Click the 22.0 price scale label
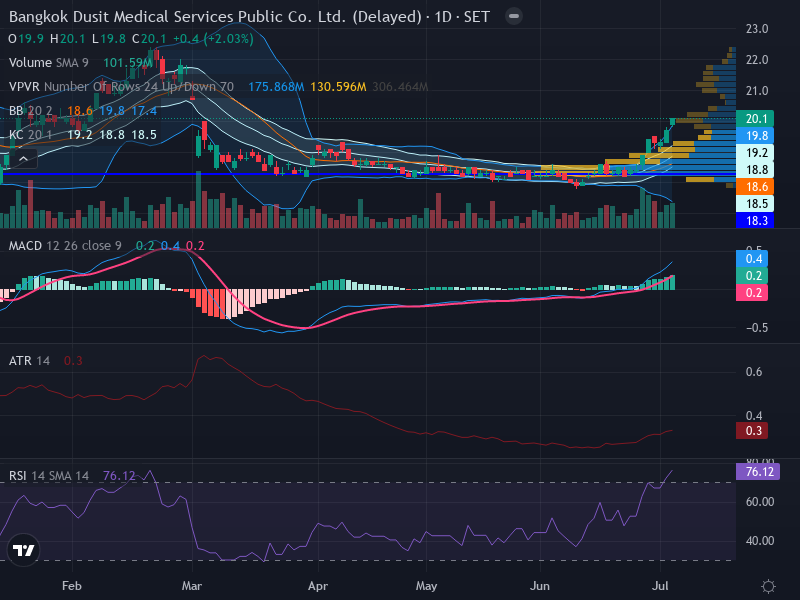The image size is (800, 600). click(757, 60)
